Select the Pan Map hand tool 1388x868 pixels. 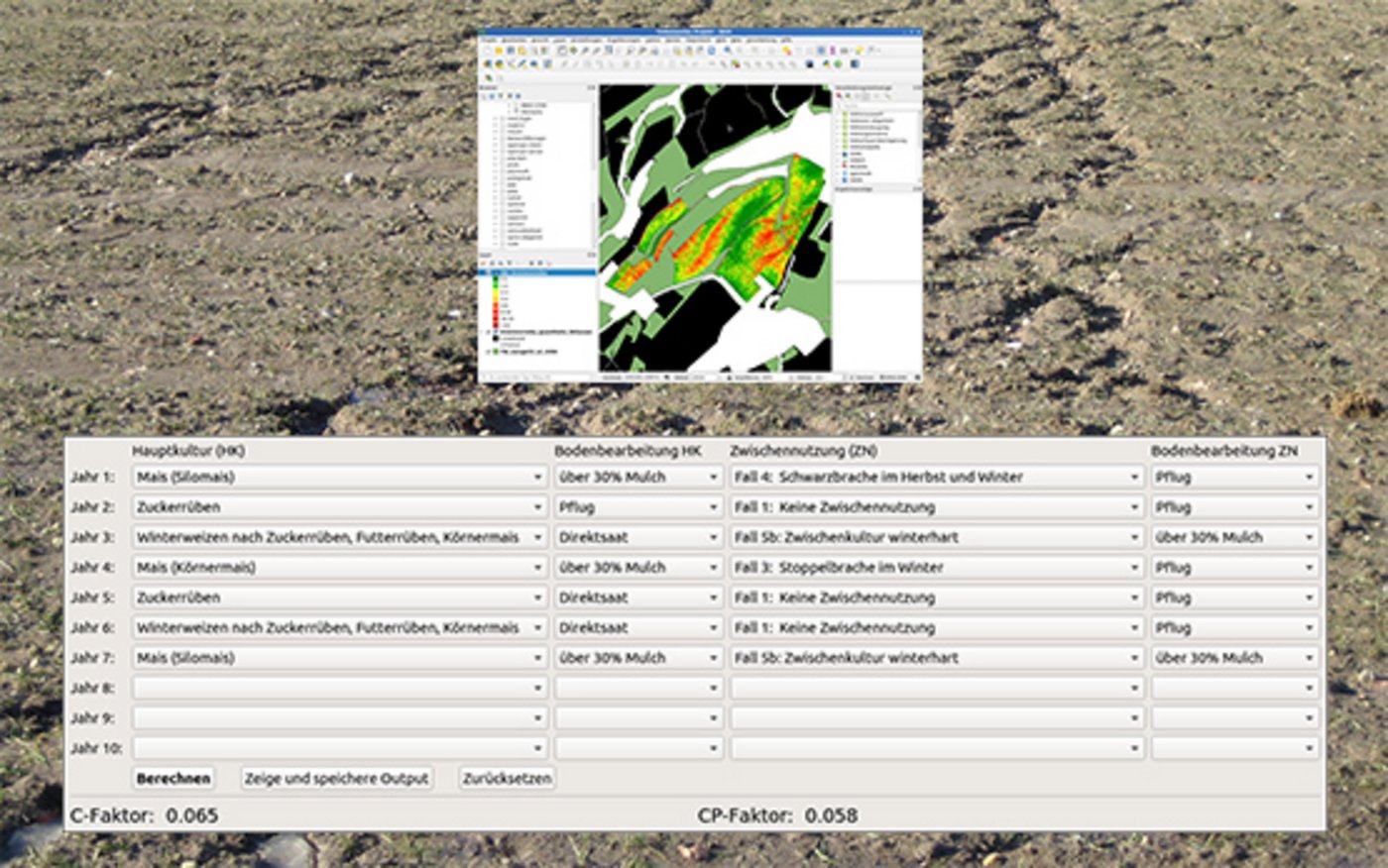pos(562,51)
